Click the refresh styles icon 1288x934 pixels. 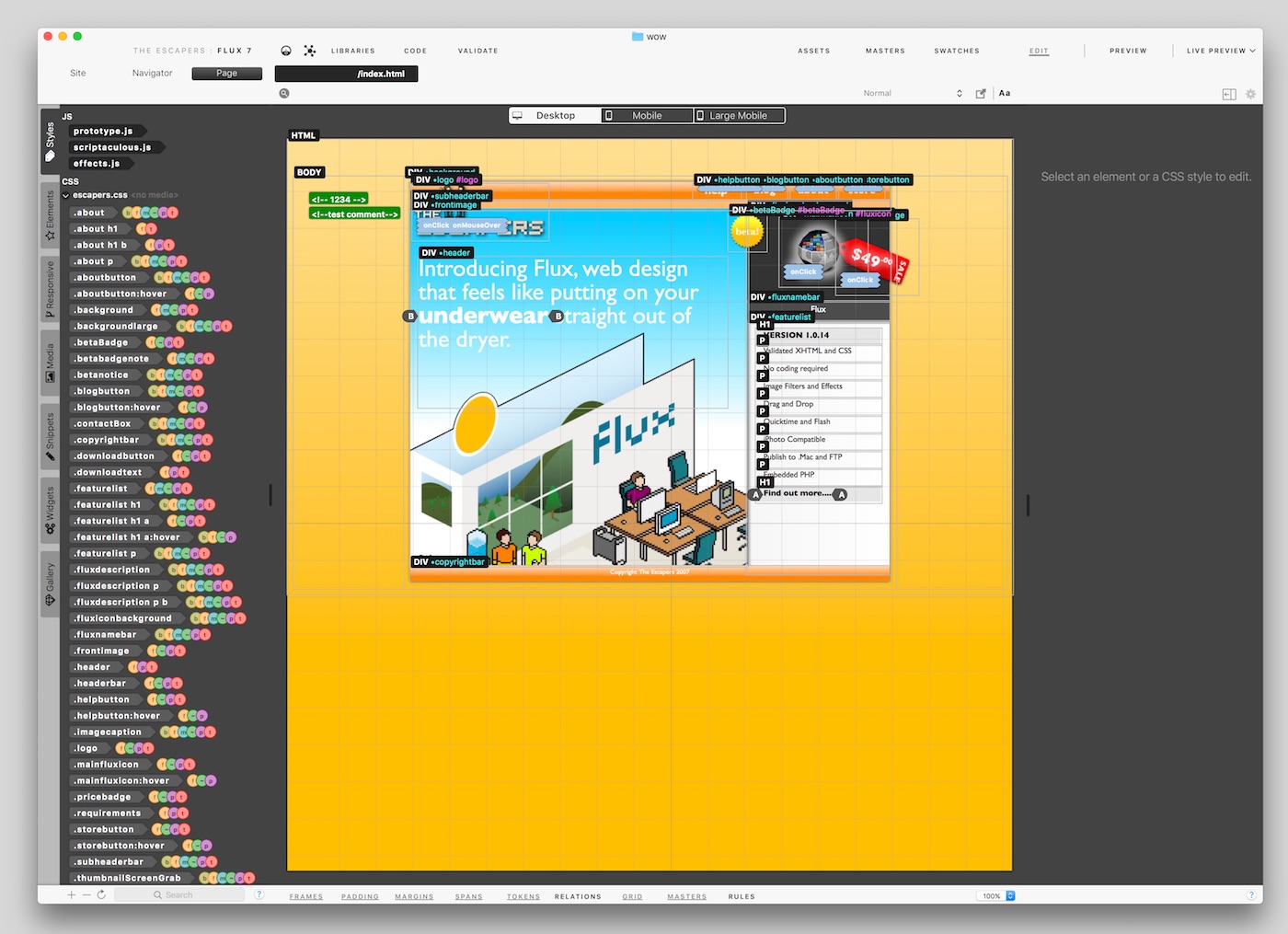click(101, 894)
